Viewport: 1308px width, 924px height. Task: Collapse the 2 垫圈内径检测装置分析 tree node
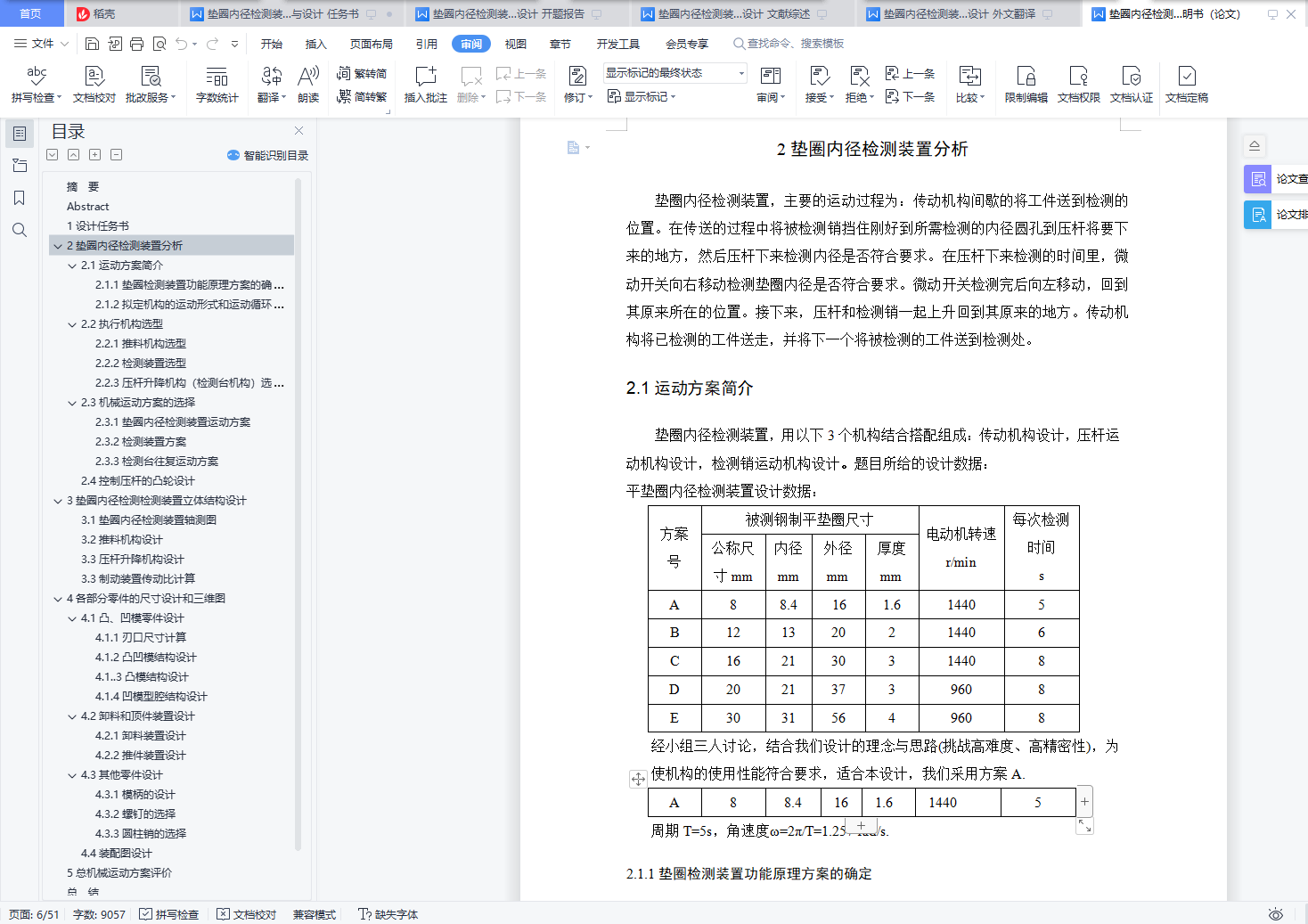point(58,246)
